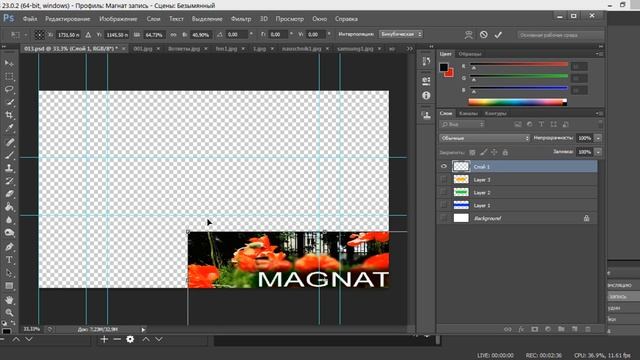Viewport: 640px width, 360px height.
Task: Open the status bar info arrow
Action: point(143,329)
